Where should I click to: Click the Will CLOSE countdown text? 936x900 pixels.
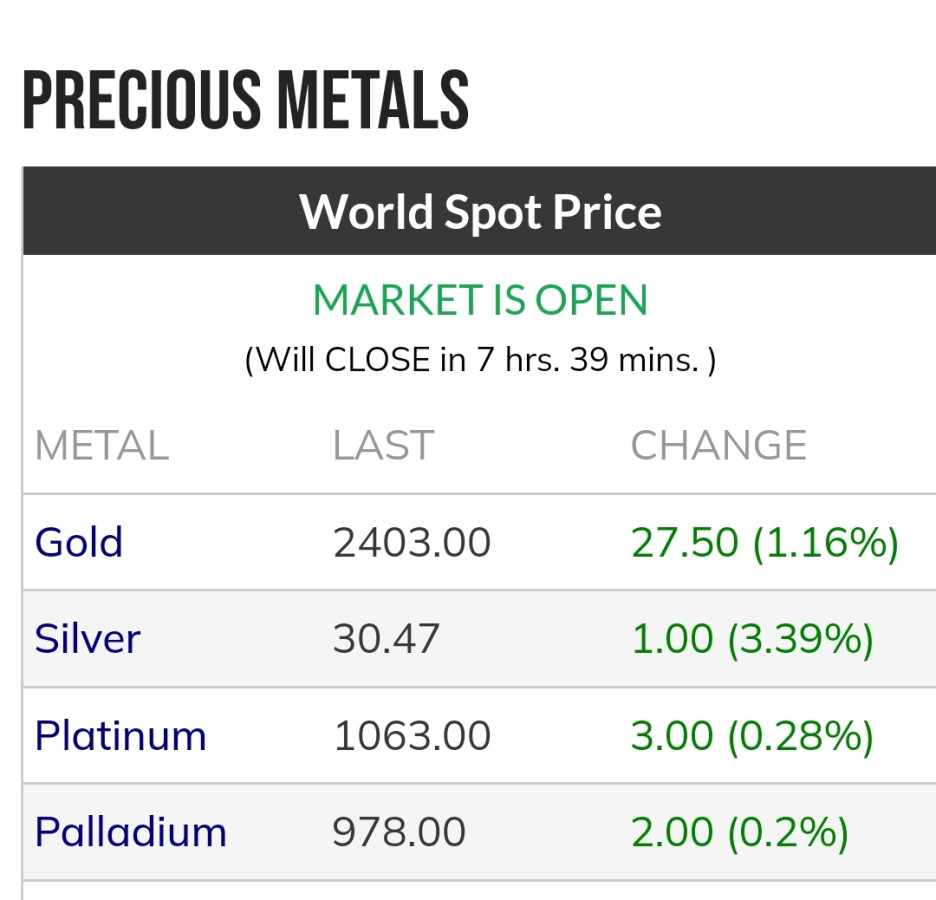[480, 359]
